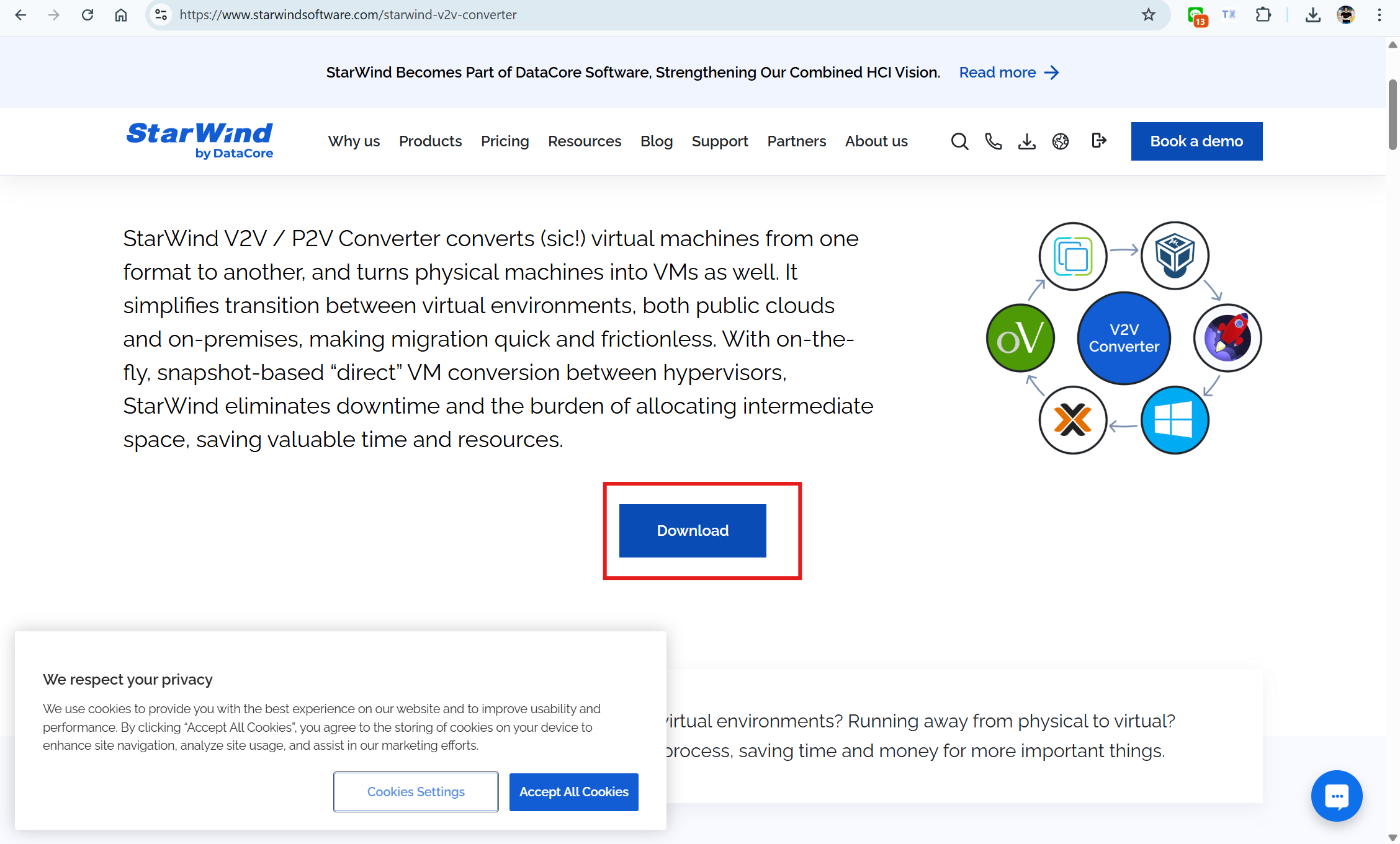Open the About us menu

coord(877,141)
